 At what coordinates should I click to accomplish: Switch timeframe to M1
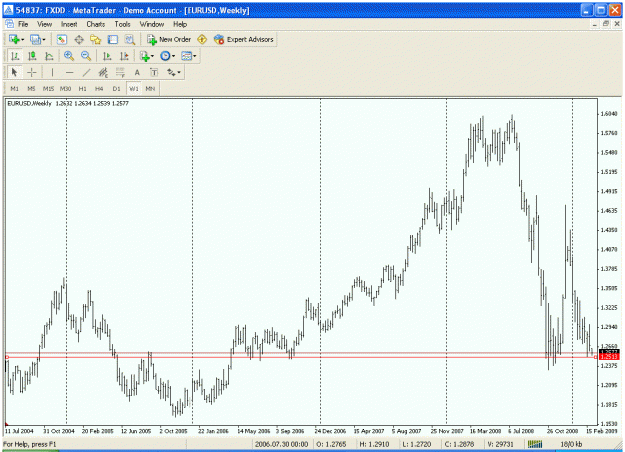[x=15, y=89]
